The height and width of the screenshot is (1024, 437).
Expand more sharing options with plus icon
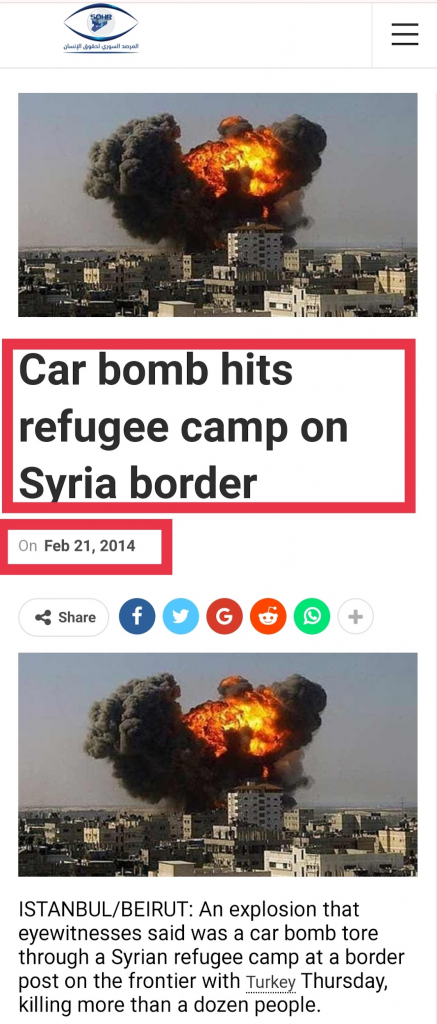pyautogui.click(x=356, y=616)
